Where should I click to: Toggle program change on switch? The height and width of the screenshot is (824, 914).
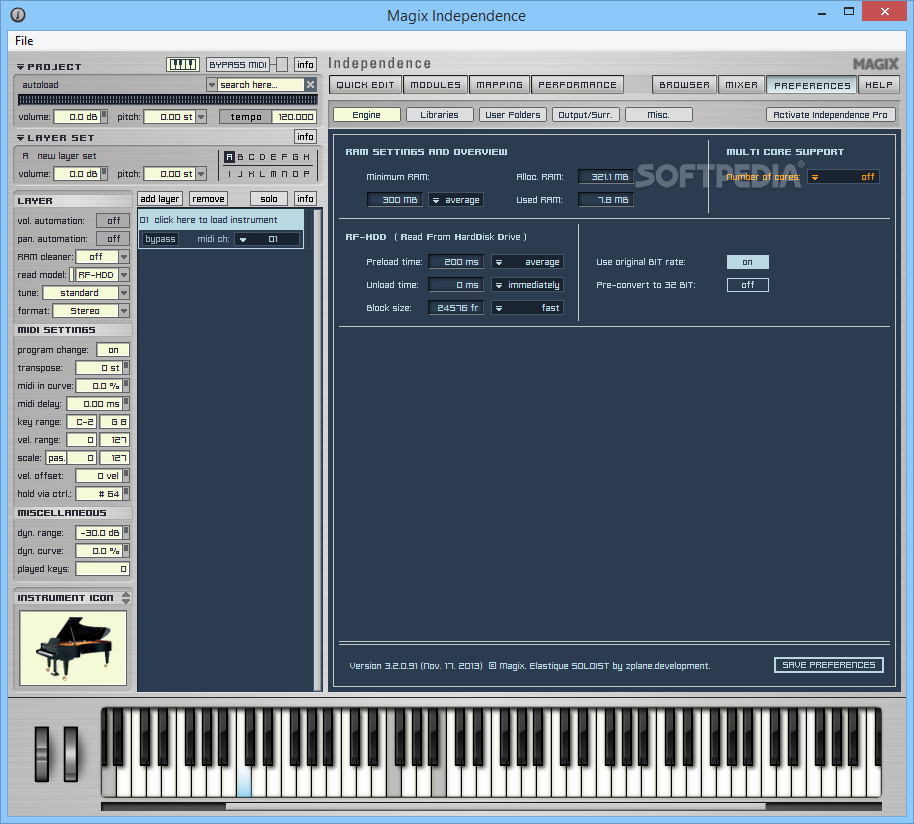[113, 350]
